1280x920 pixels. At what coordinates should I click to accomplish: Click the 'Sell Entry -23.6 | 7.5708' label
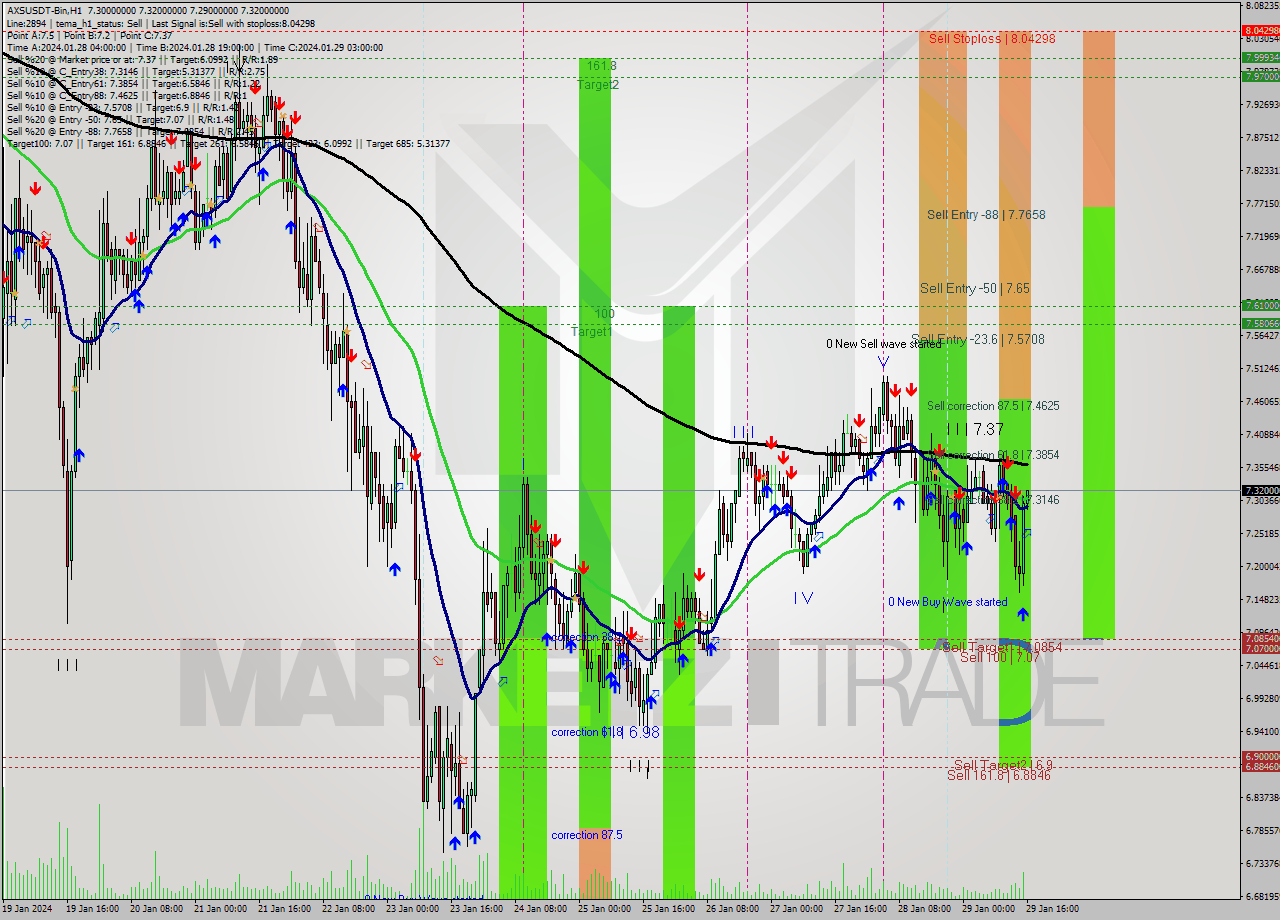click(978, 339)
